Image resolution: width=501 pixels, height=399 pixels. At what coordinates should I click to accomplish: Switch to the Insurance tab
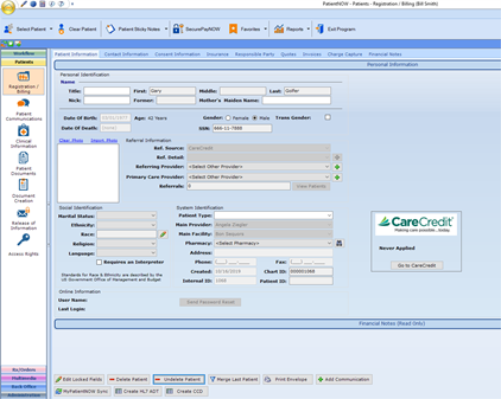[217, 54]
